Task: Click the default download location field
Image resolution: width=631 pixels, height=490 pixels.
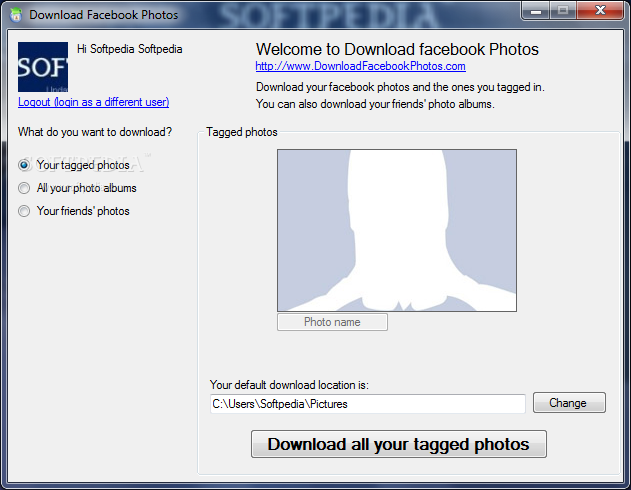Action: (368, 404)
